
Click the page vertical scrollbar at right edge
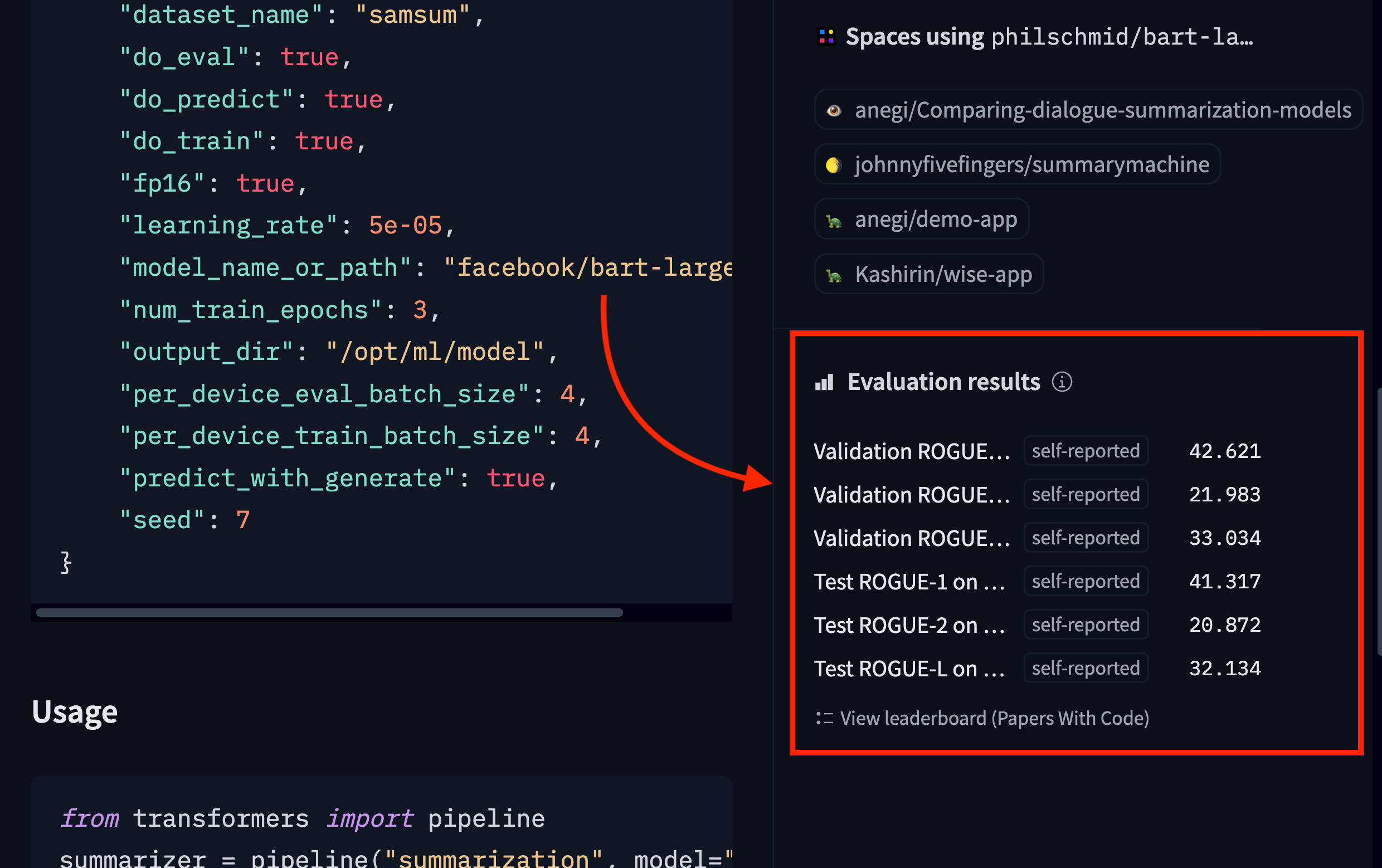[x=1379, y=521]
